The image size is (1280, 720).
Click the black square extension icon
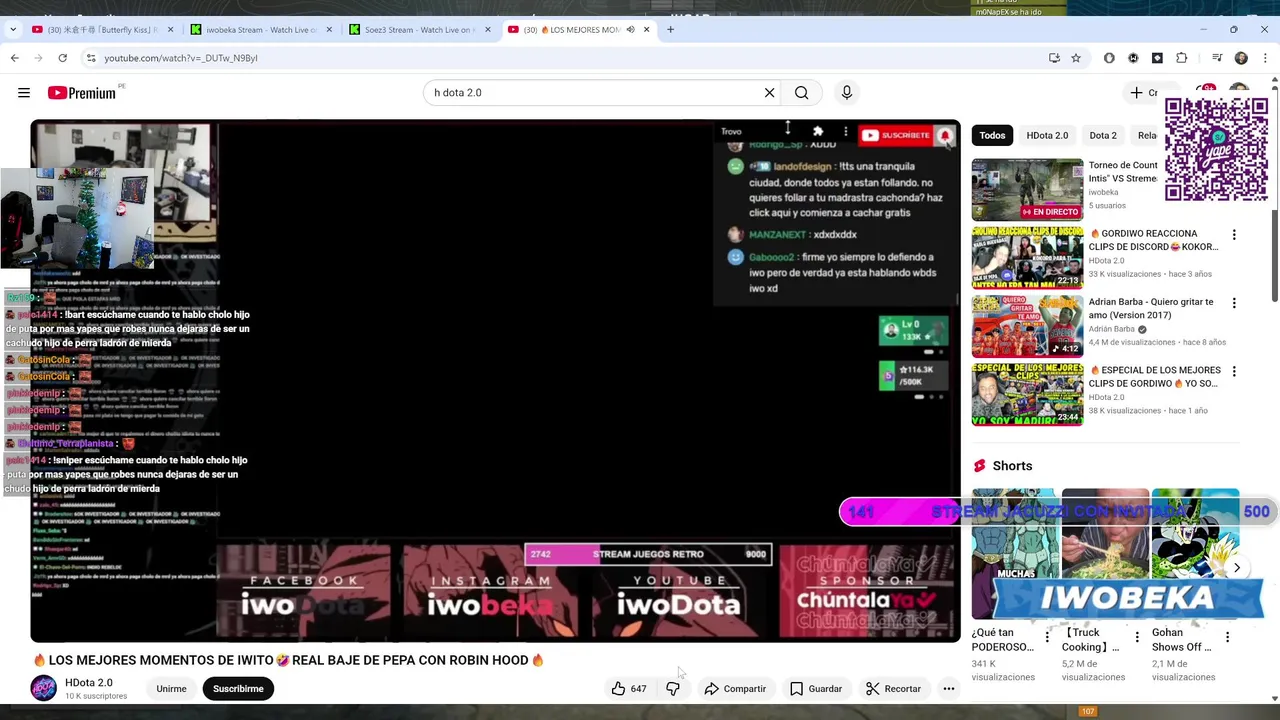coord(1157,58)
